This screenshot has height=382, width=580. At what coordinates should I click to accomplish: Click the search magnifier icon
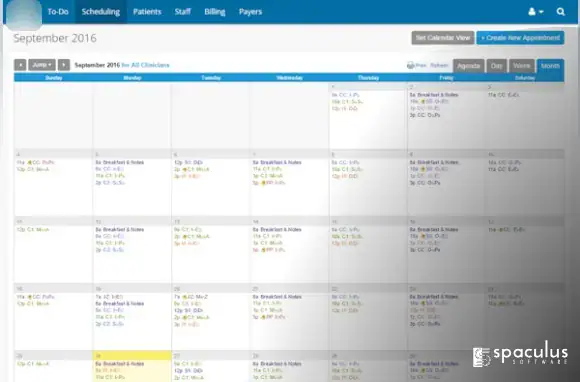pyautogui.click(x=560, y=12)
